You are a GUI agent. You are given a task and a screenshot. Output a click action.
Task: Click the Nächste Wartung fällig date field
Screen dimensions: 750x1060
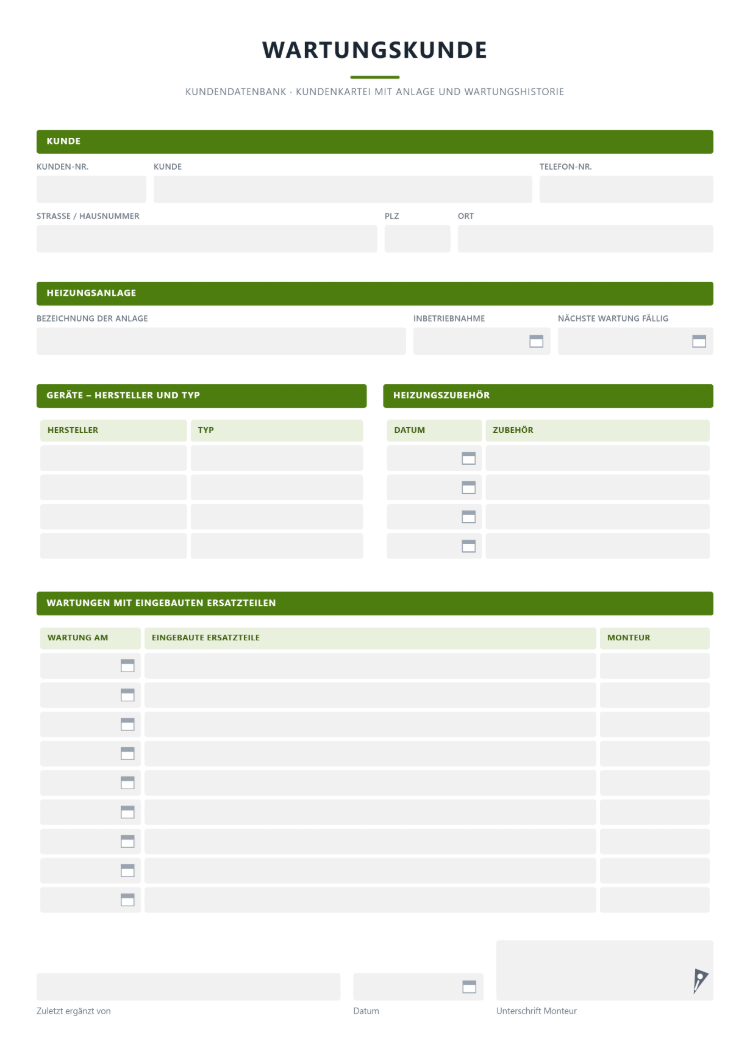click(x=636, y=341)
